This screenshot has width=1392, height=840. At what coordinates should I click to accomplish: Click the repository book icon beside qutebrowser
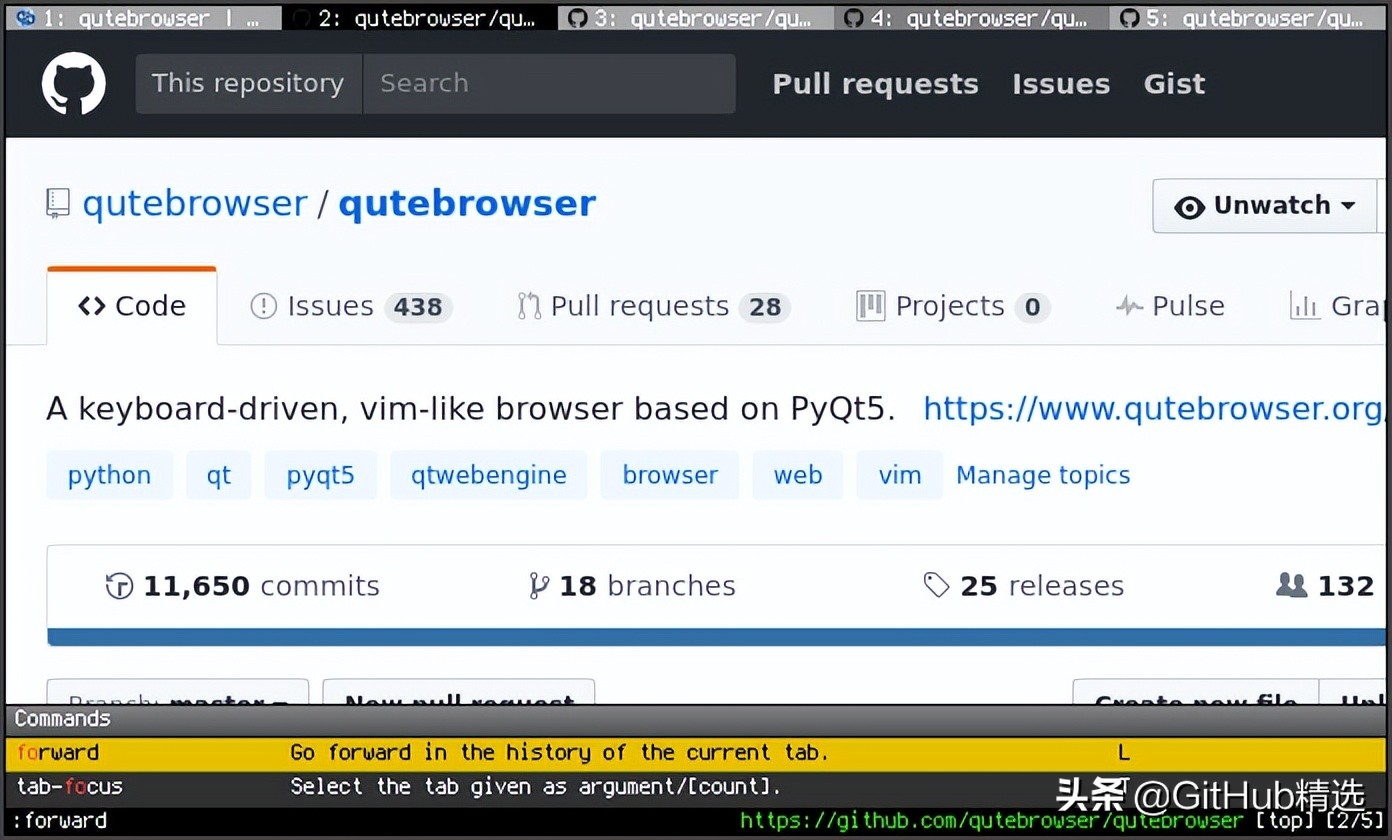(57, 202)
